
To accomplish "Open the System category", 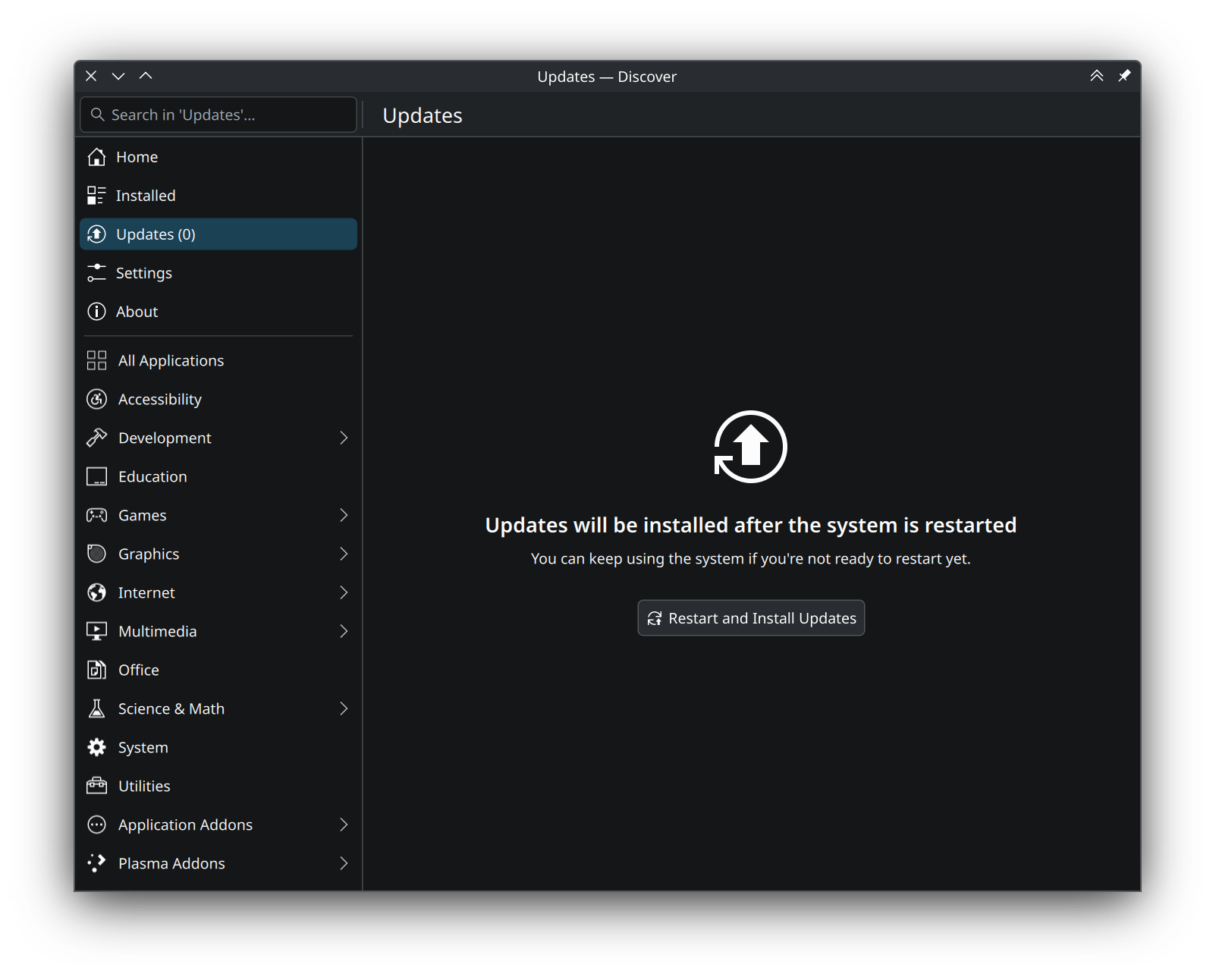I will (218, 747).
